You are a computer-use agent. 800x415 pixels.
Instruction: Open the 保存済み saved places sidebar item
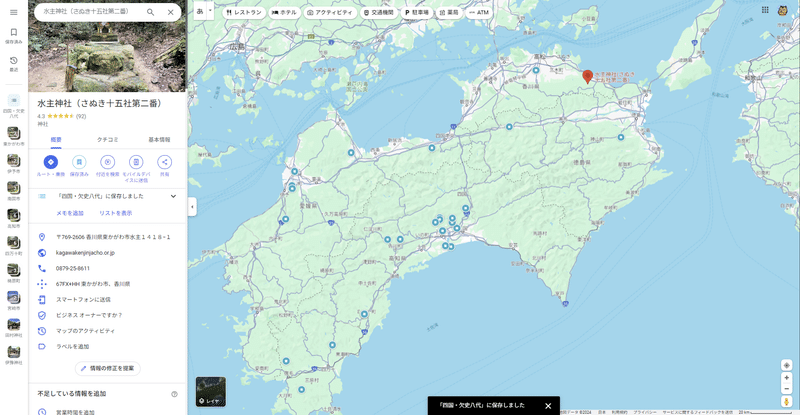point(14,36)
